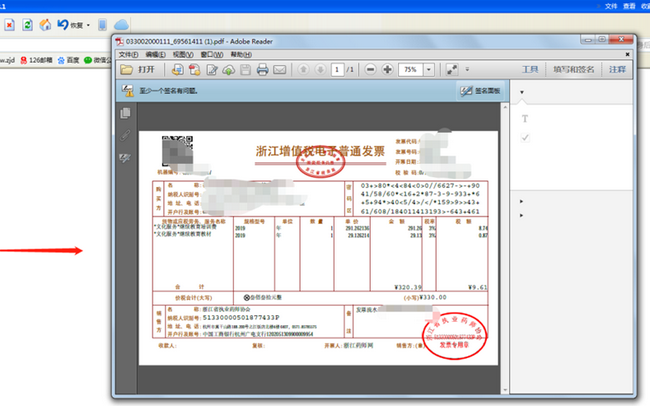This screenshot has width=650, height=406.
Task: Expand the second collapsed section in right pane
Action: [x=520, y=201]
